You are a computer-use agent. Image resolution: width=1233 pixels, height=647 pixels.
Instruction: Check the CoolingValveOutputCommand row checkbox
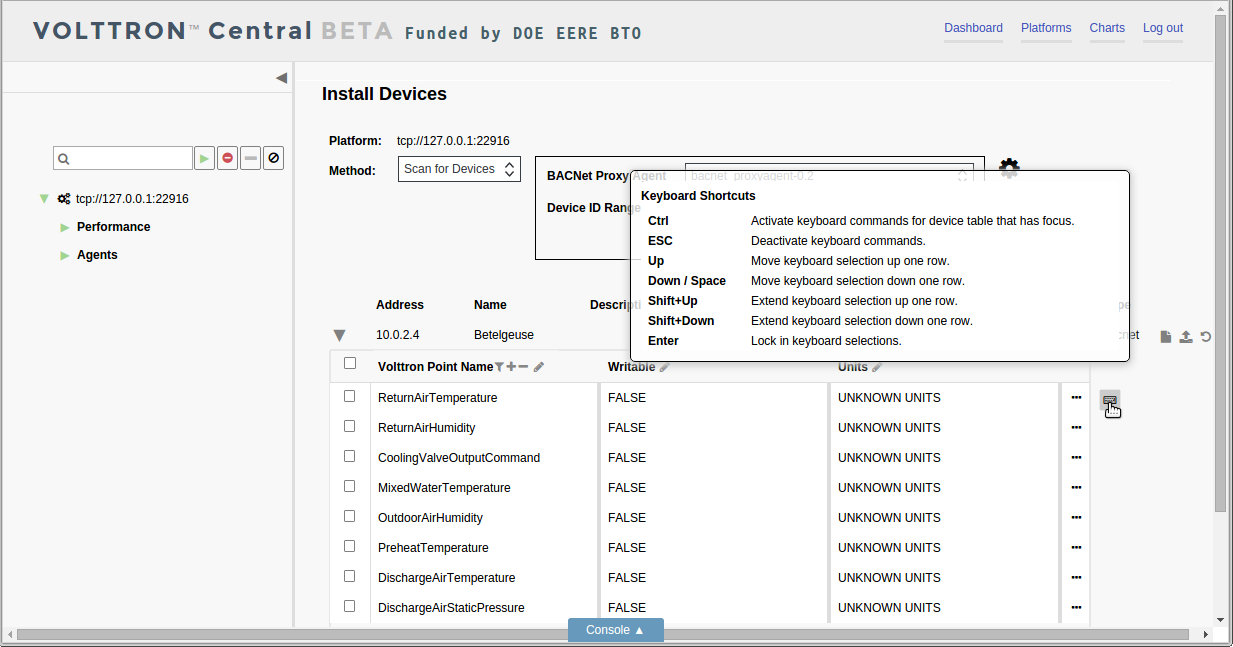[x=350, y=456]
